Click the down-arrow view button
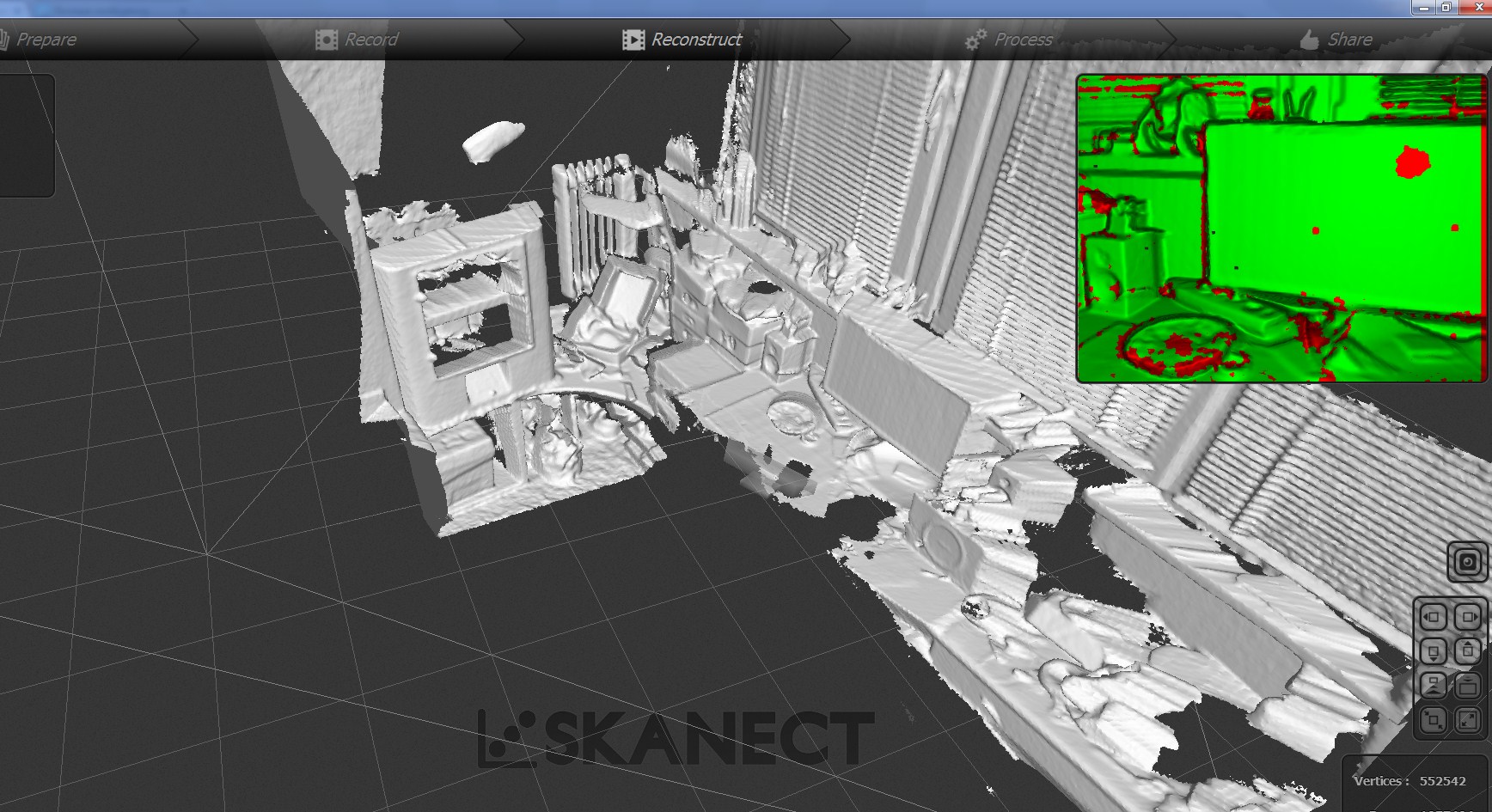 (1433, 651)
